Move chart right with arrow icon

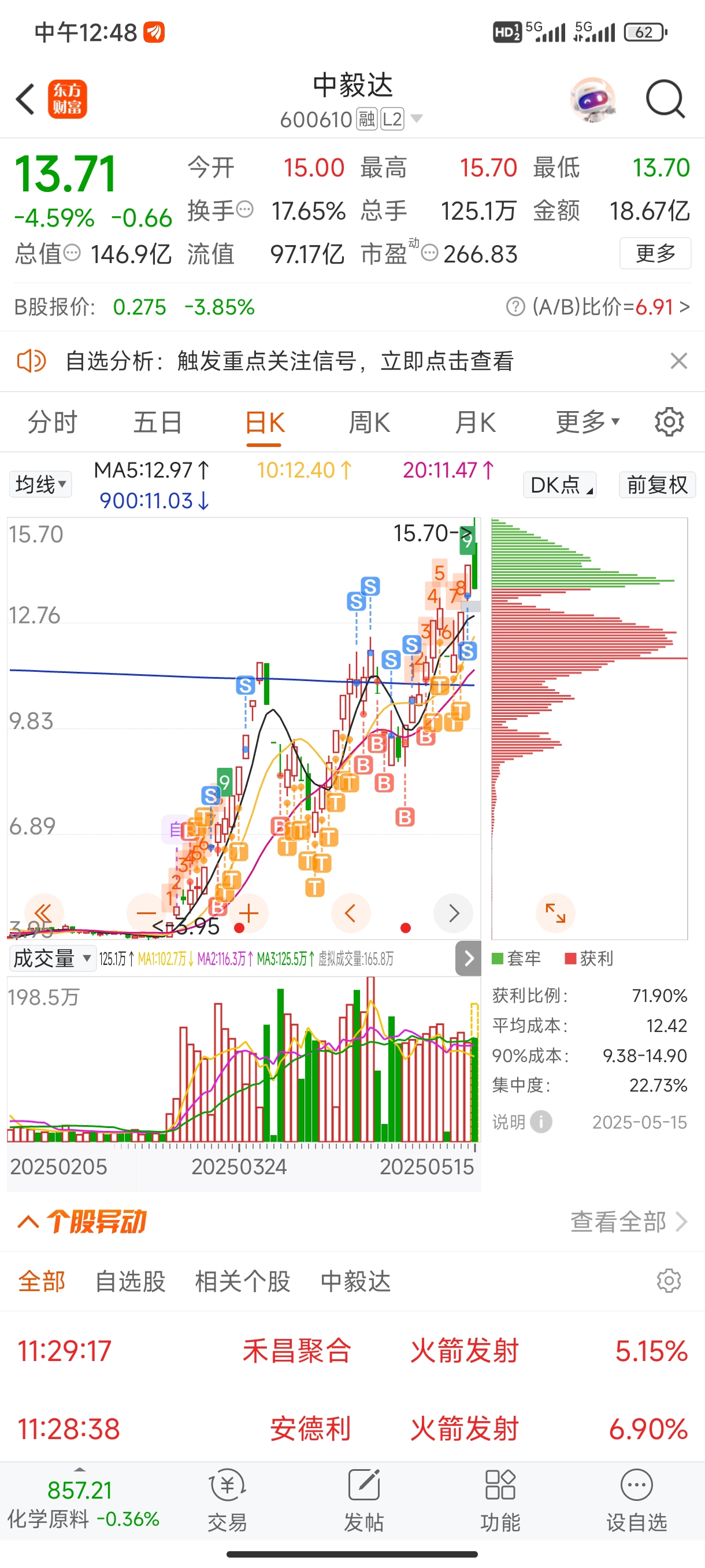453,913
